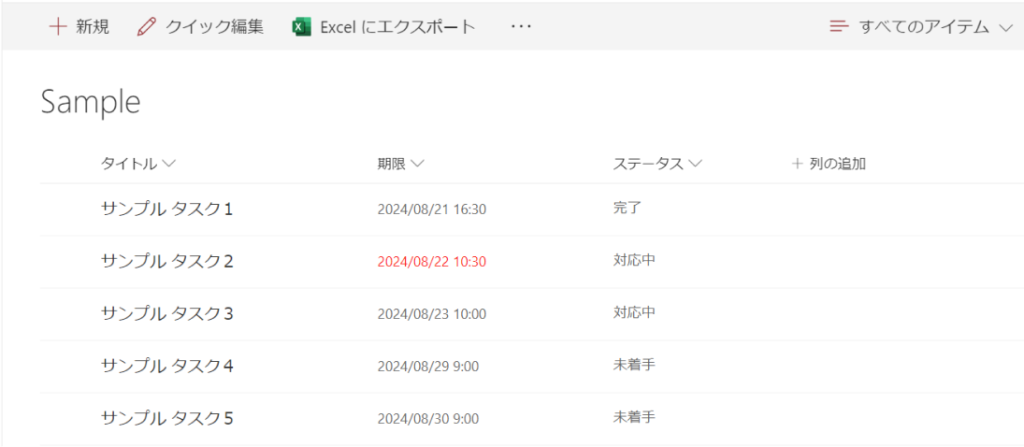The height and width of the screenshot is (447, 1024).
Task: Open the ステータス column header dropdown
Action: (695, 163)
